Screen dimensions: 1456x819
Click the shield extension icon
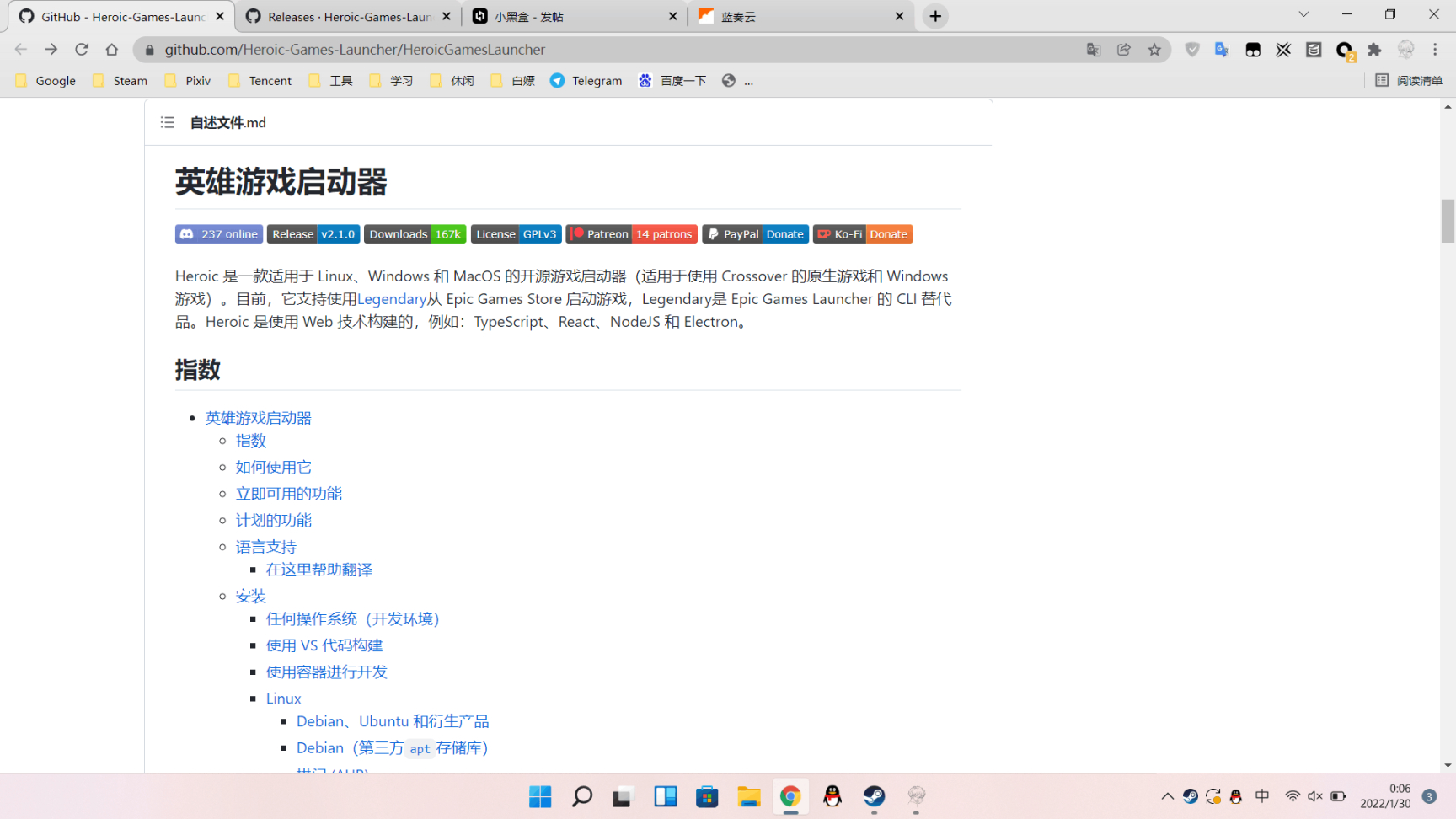(1192, 50)
